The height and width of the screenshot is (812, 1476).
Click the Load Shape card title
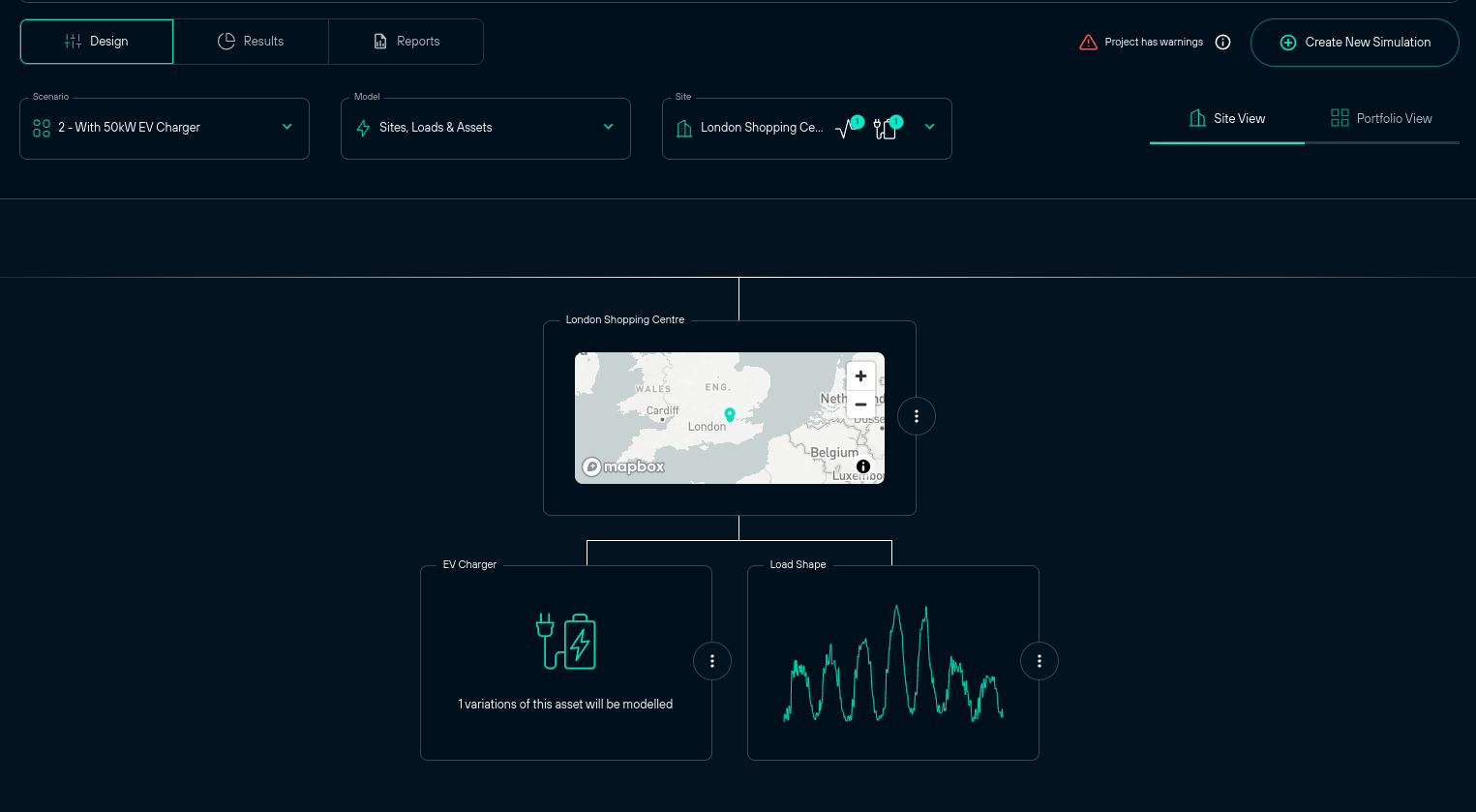[x=798, y=564]
